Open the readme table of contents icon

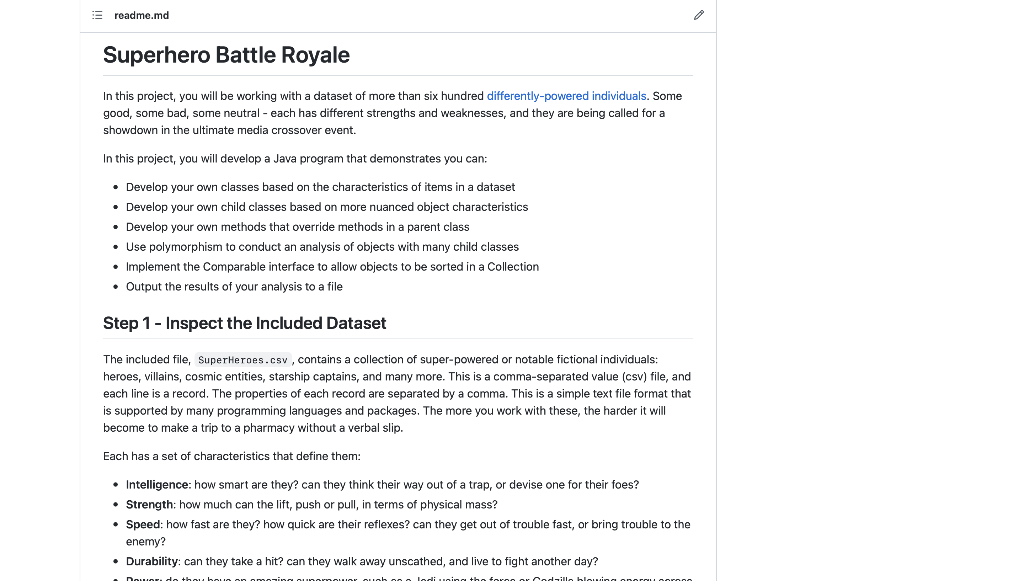point(97,15)
